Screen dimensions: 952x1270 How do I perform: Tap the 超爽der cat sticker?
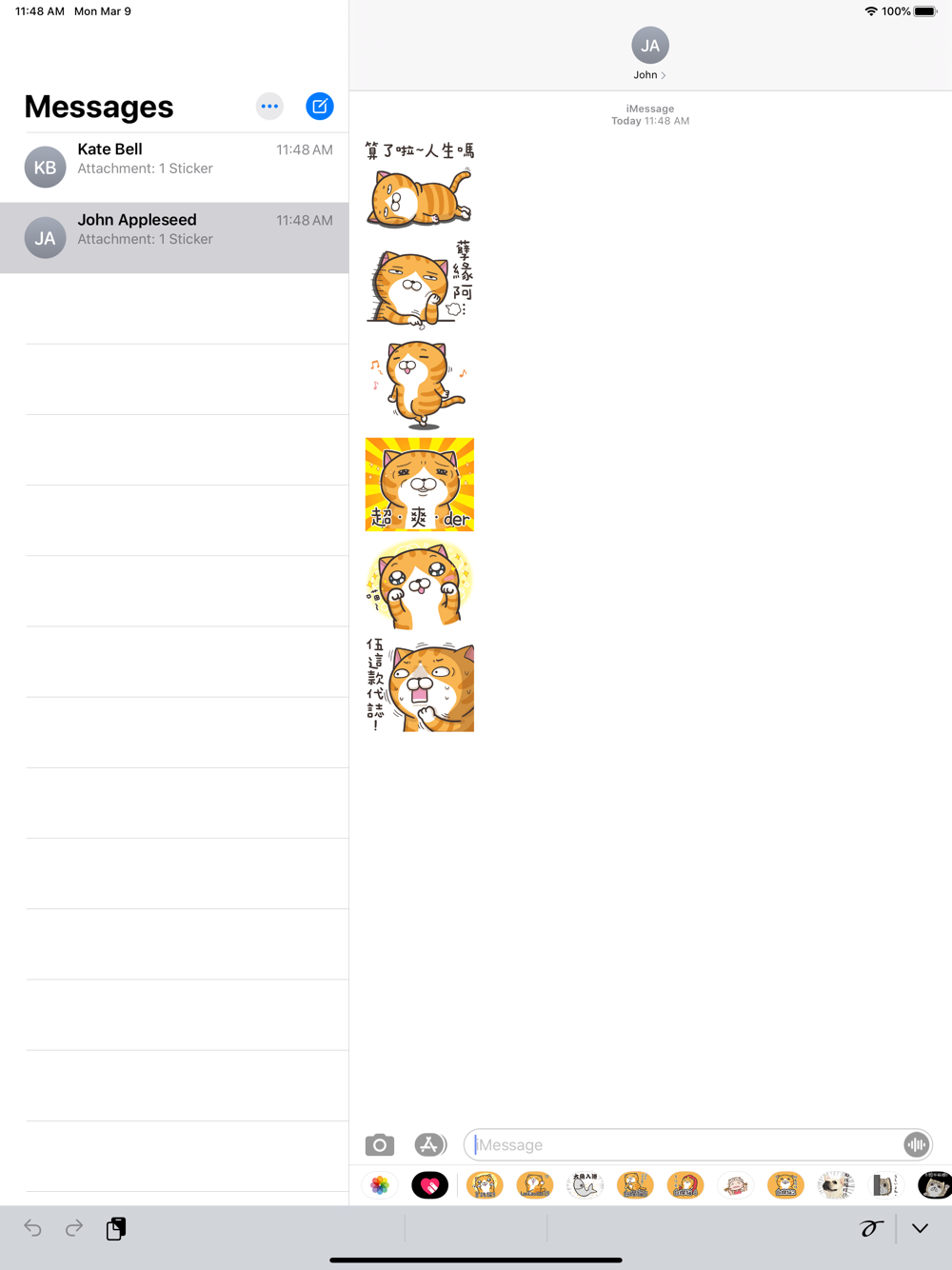pos(420,485)
